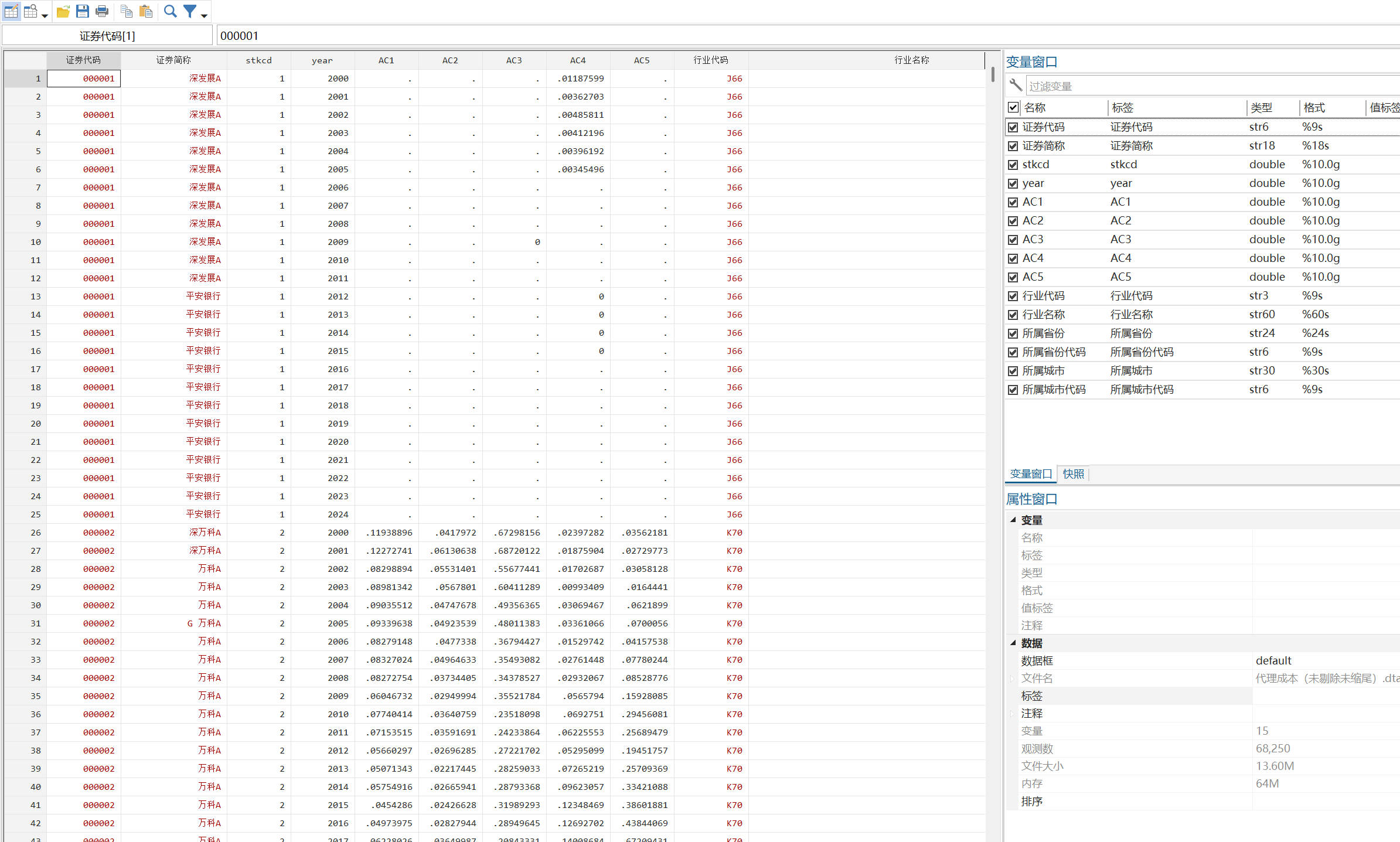Collapse the 数据 section in properties
Image resolution: width=1400 pixels, height=842 pixels.
tap(1013, 643)
